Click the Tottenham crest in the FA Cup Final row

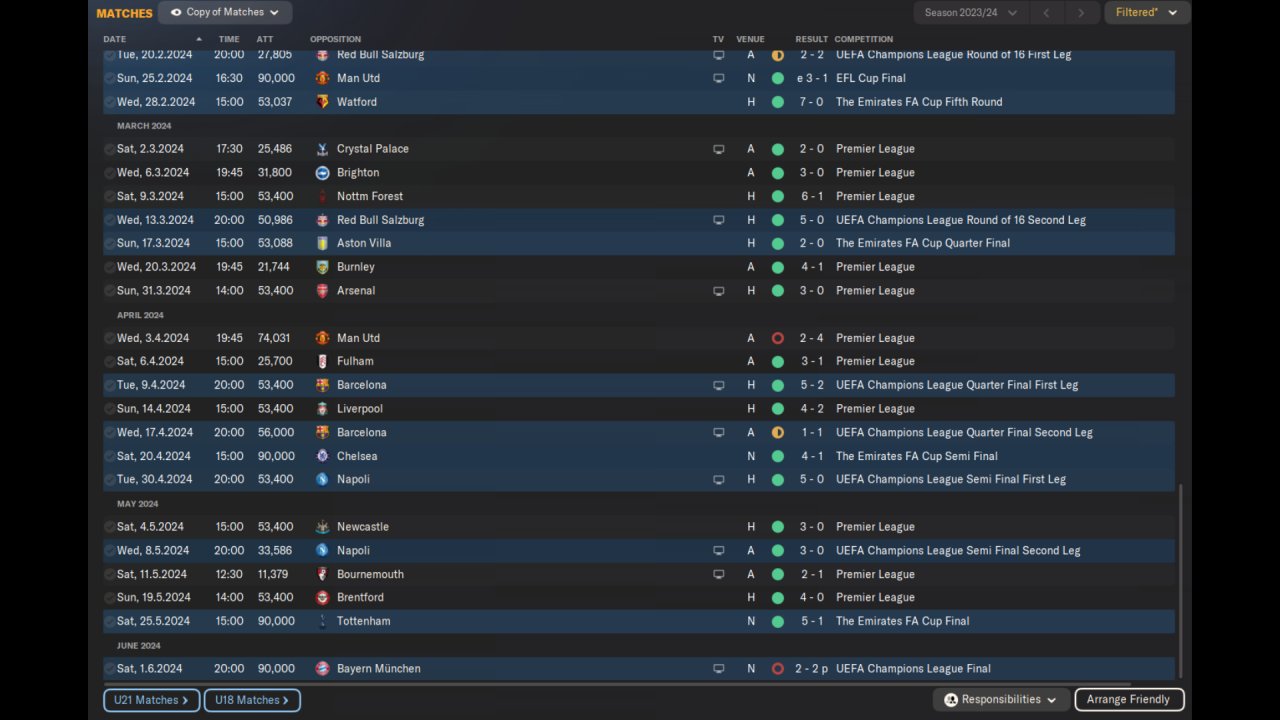tap(322, 621)
